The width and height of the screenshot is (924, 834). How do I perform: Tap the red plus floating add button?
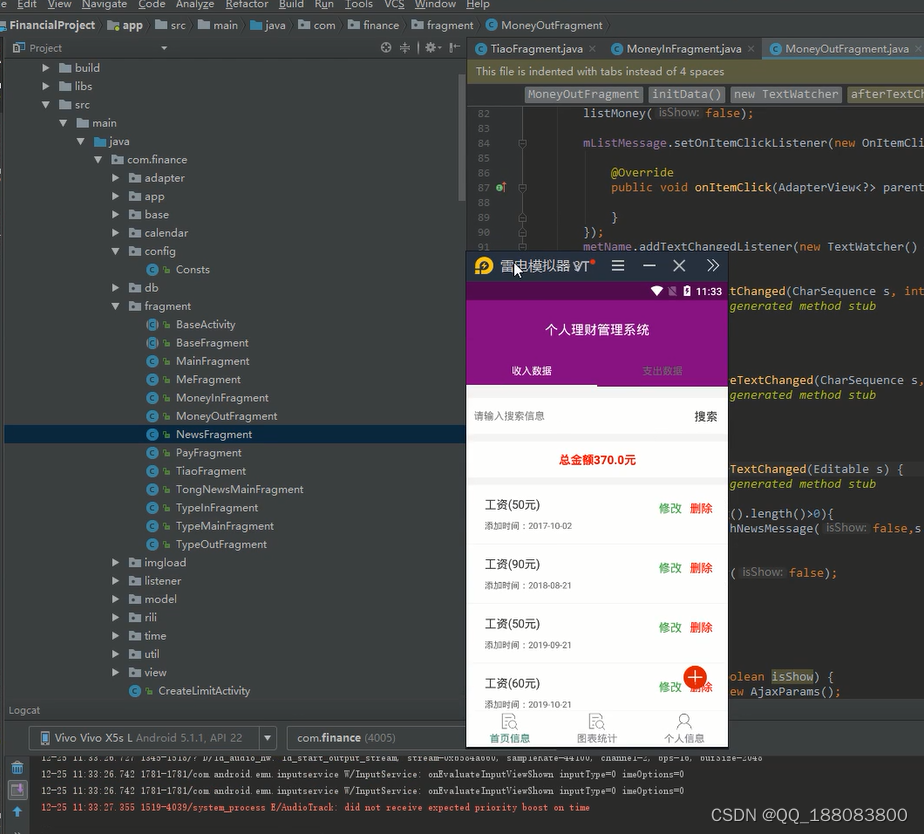click(695, 677)
